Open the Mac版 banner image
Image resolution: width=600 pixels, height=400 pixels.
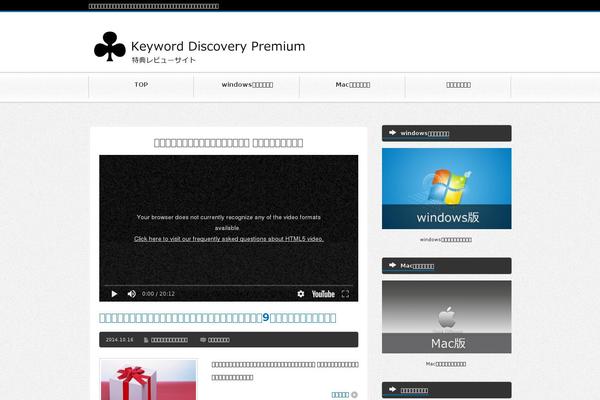click(x=447, y=317)
